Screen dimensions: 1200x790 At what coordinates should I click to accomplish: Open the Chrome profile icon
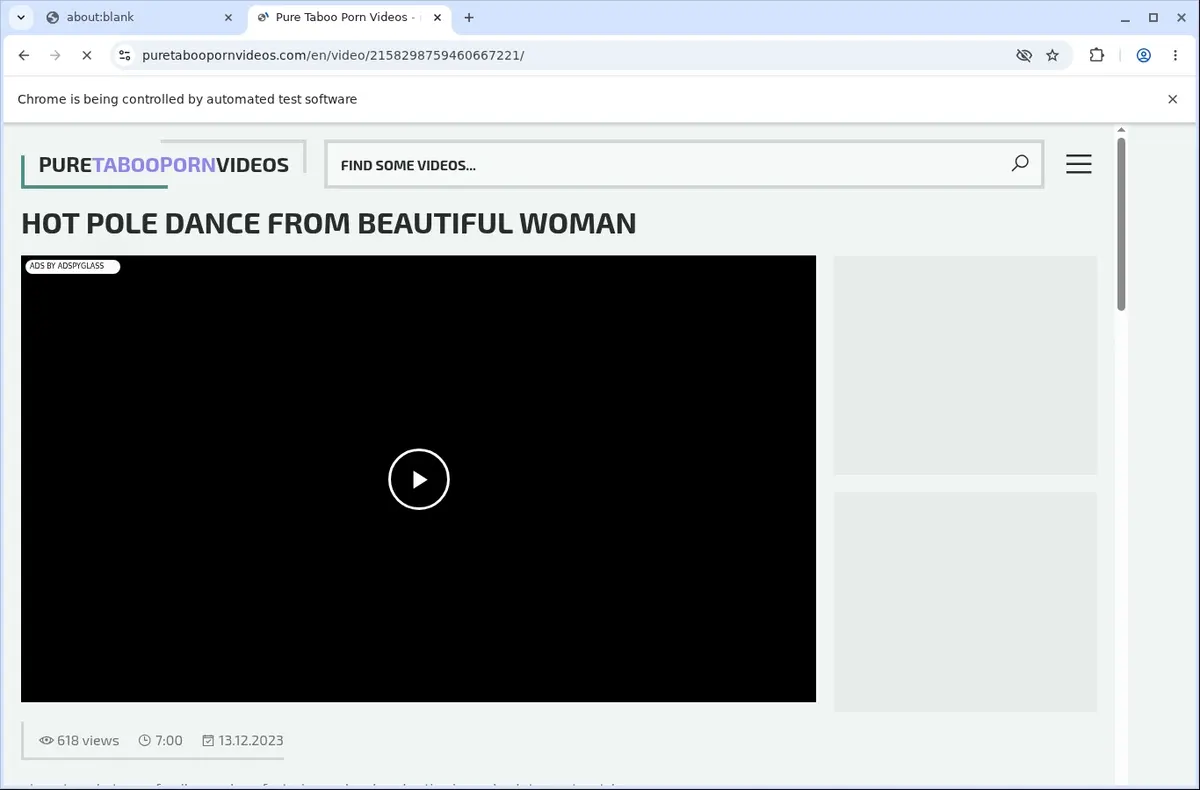click(1143, 55)
